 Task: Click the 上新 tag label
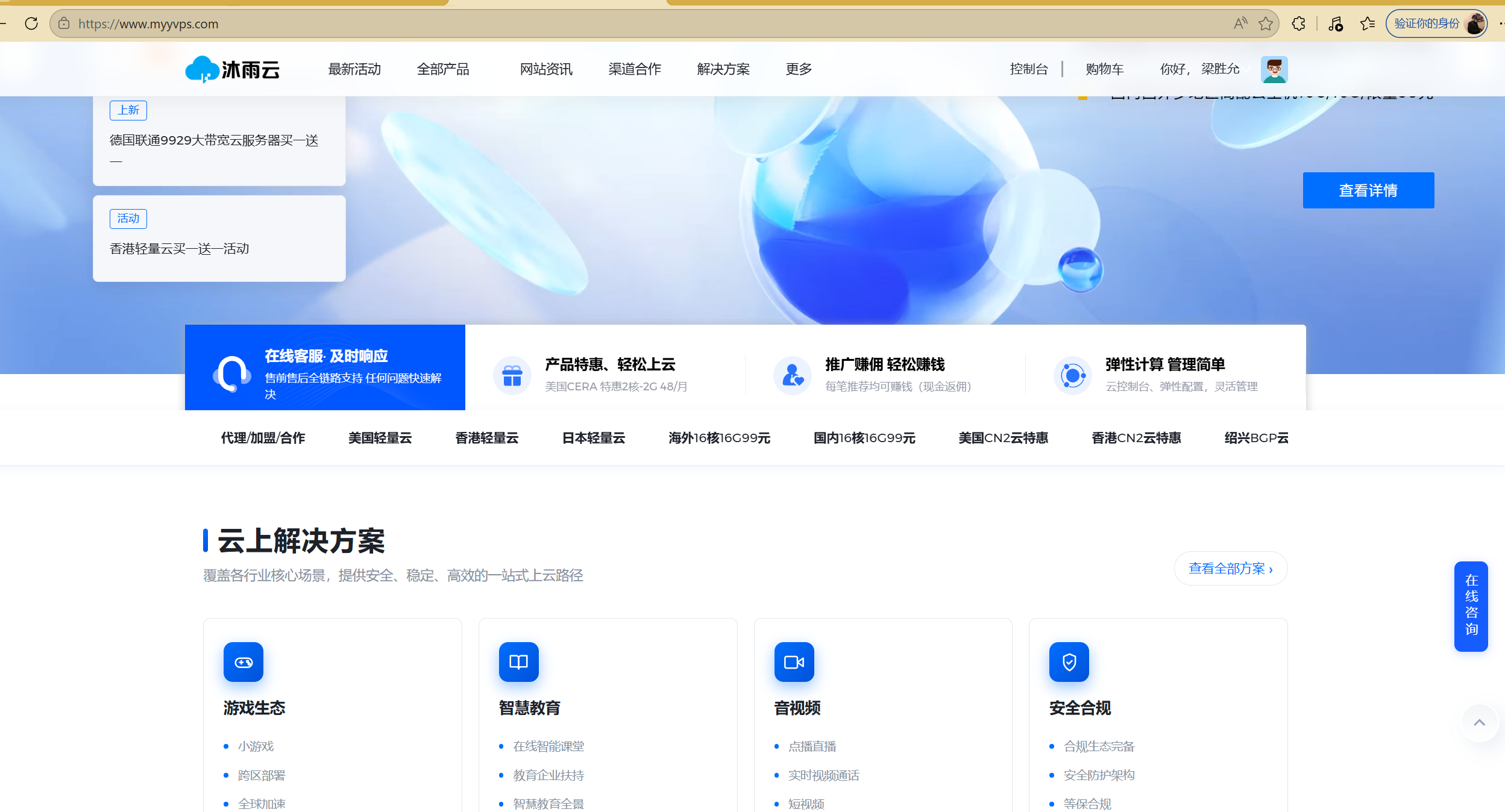[x=128, y=110]
